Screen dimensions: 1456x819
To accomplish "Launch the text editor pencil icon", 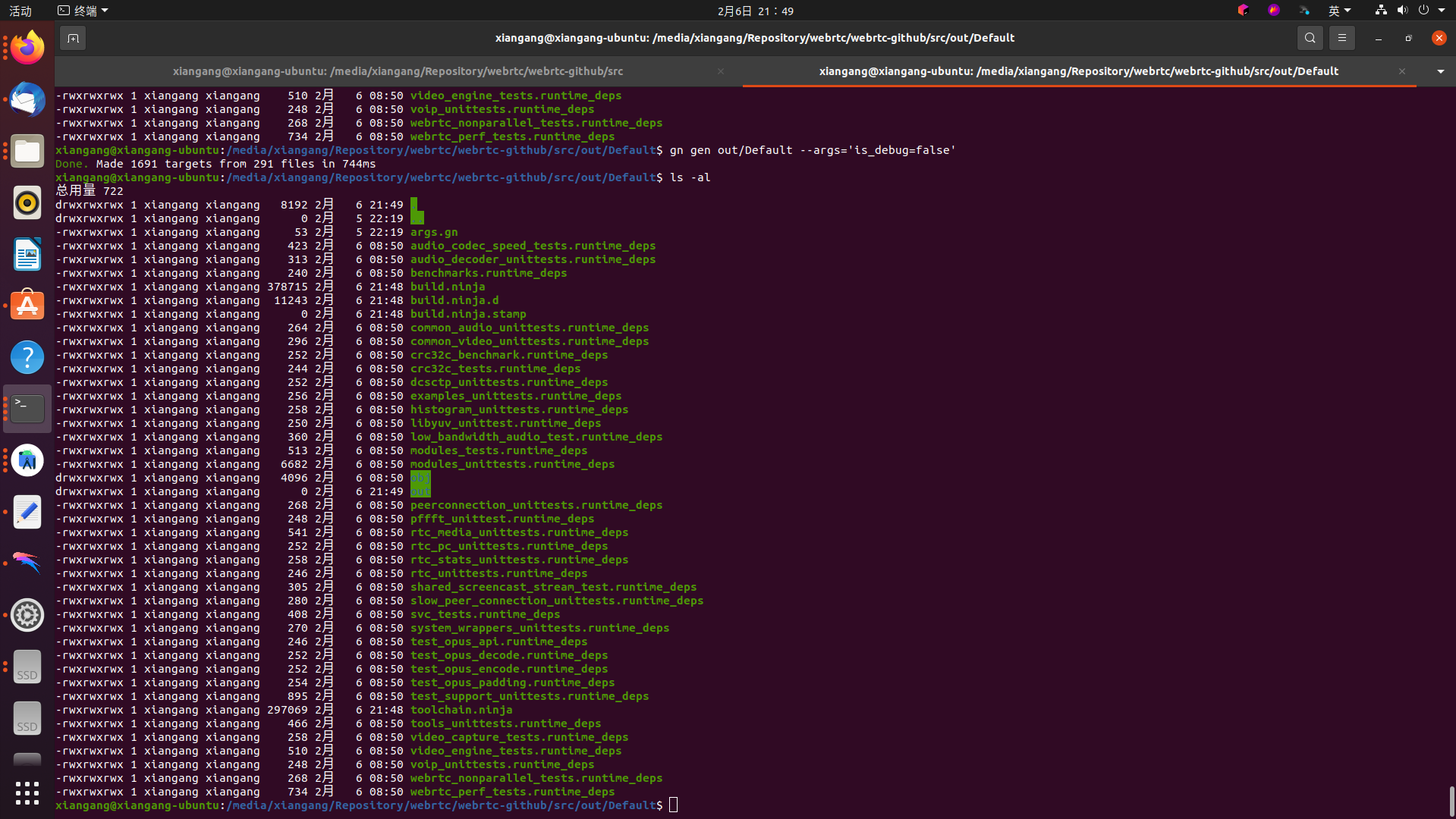I will pyautogui.click(x=27, y=512).
